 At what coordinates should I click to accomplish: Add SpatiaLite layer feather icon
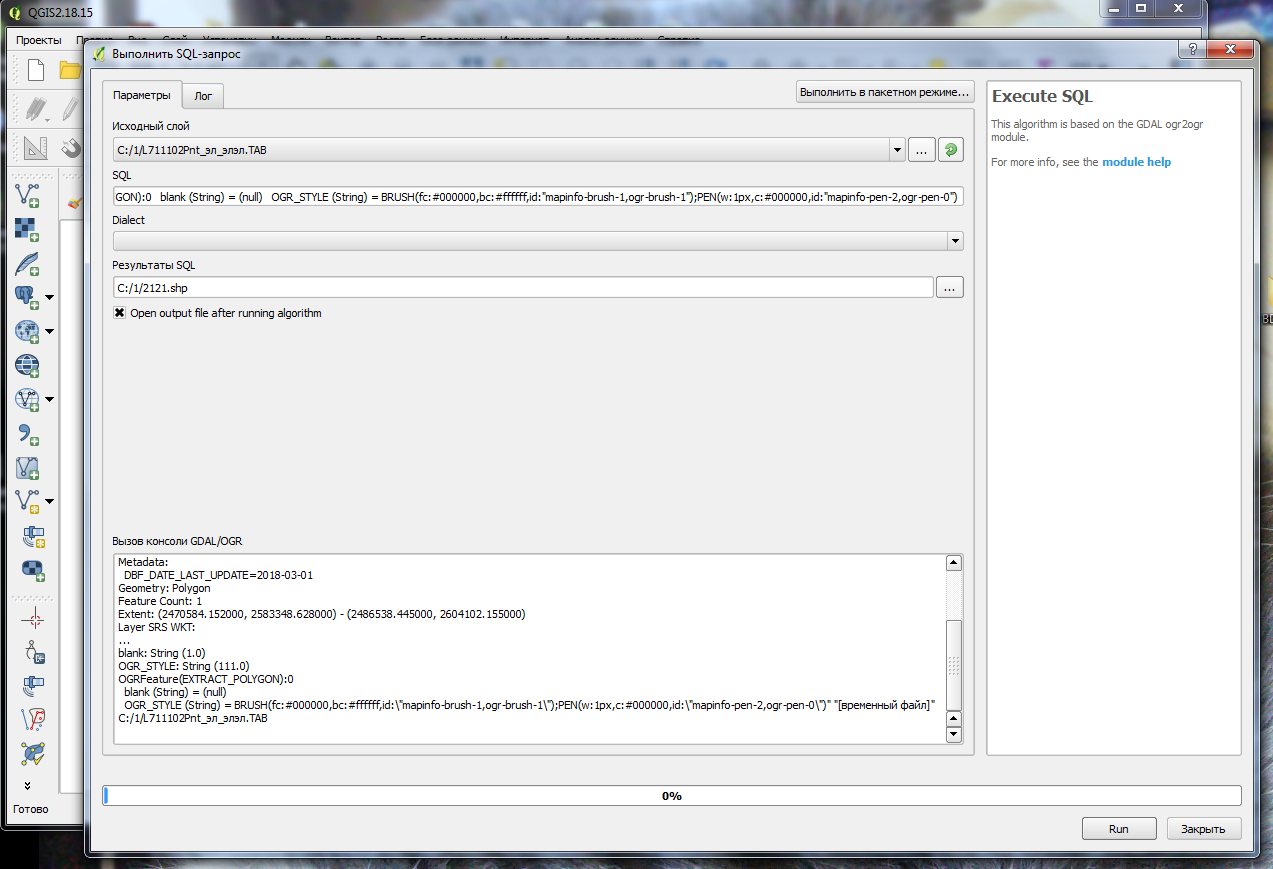27,263
